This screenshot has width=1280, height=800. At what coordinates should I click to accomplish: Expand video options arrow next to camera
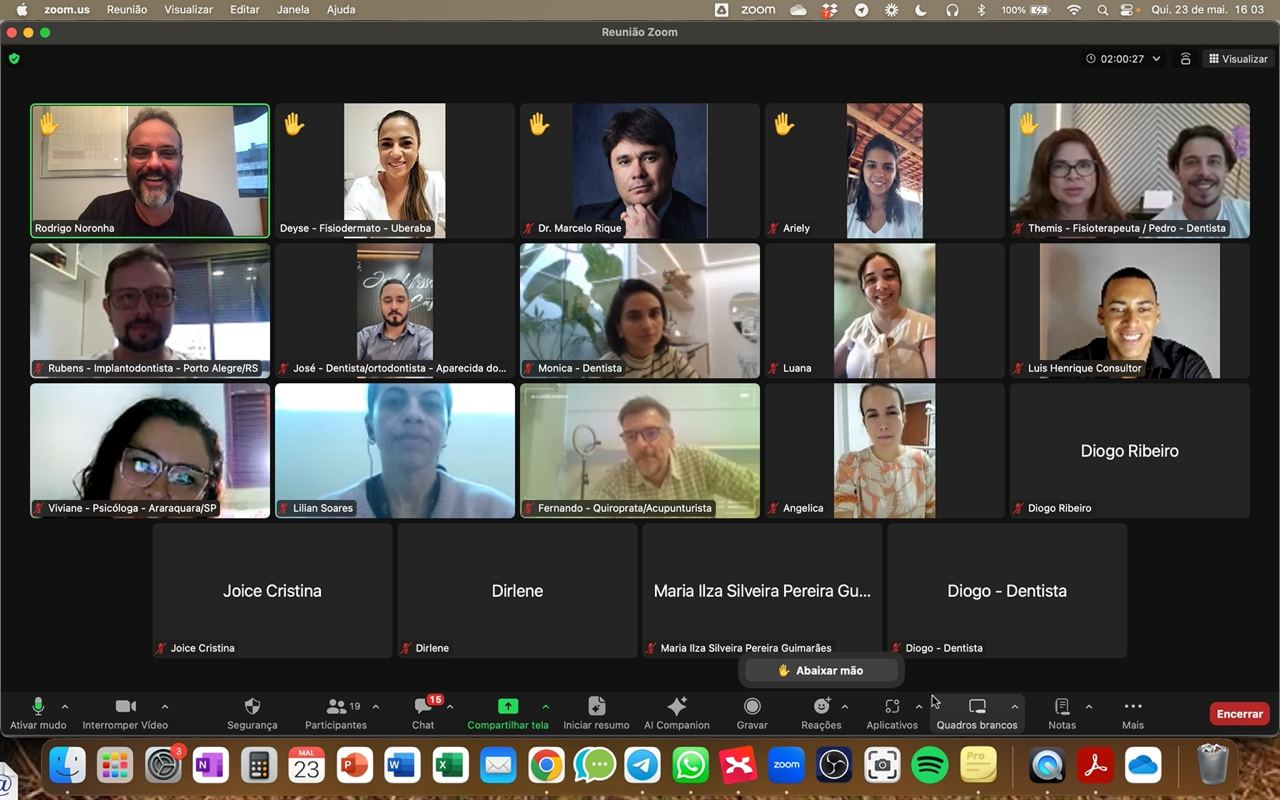[165, 707]
